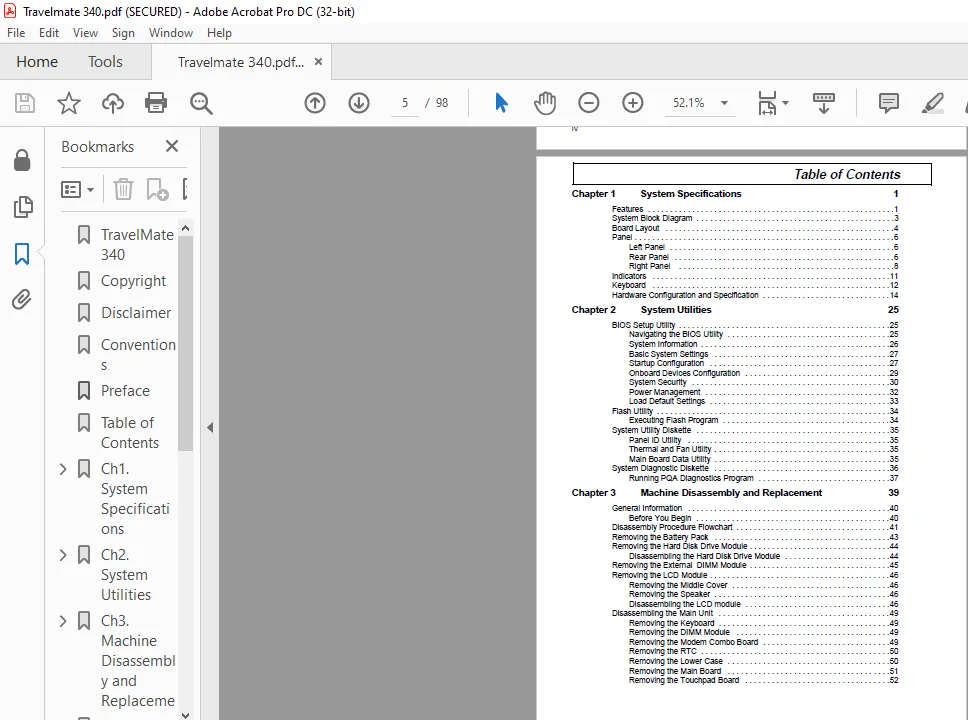The image size is (968, 720).
Task: Jump to Preface bookmark
Action: pos(125,391)
